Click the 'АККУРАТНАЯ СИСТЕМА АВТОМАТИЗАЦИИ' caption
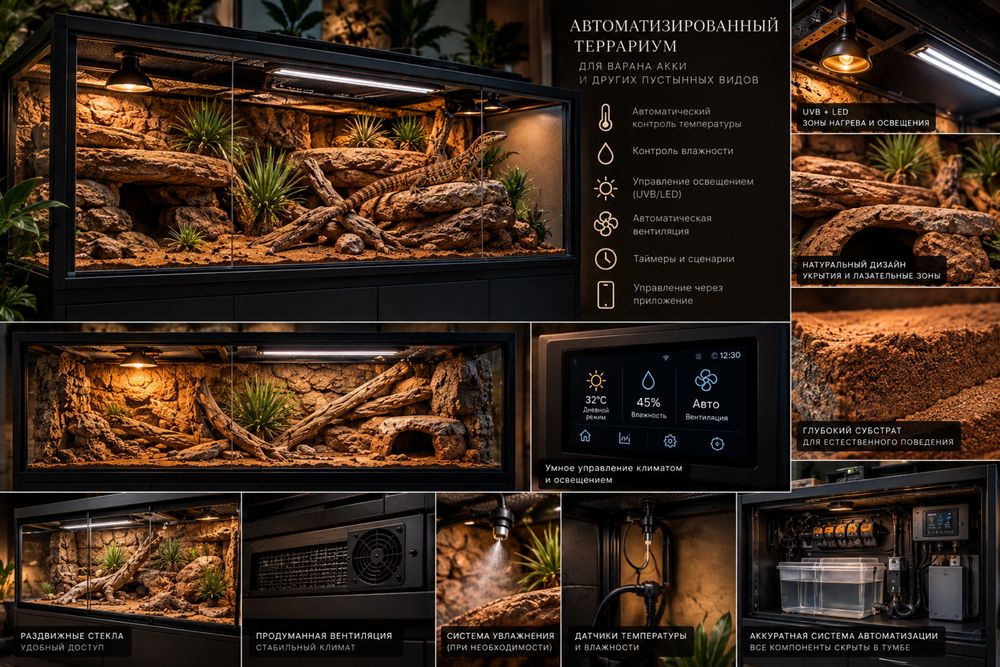This screenshot has height=667, width=1000. point(844,636)
